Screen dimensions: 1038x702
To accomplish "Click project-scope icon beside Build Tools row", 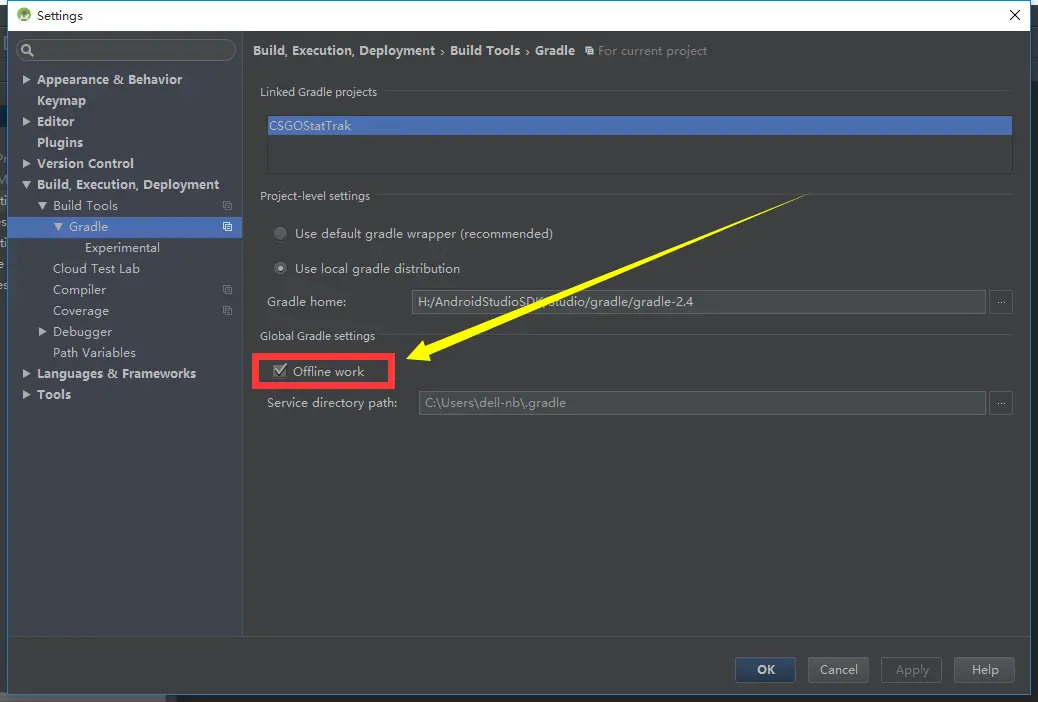I will [227, 206].
